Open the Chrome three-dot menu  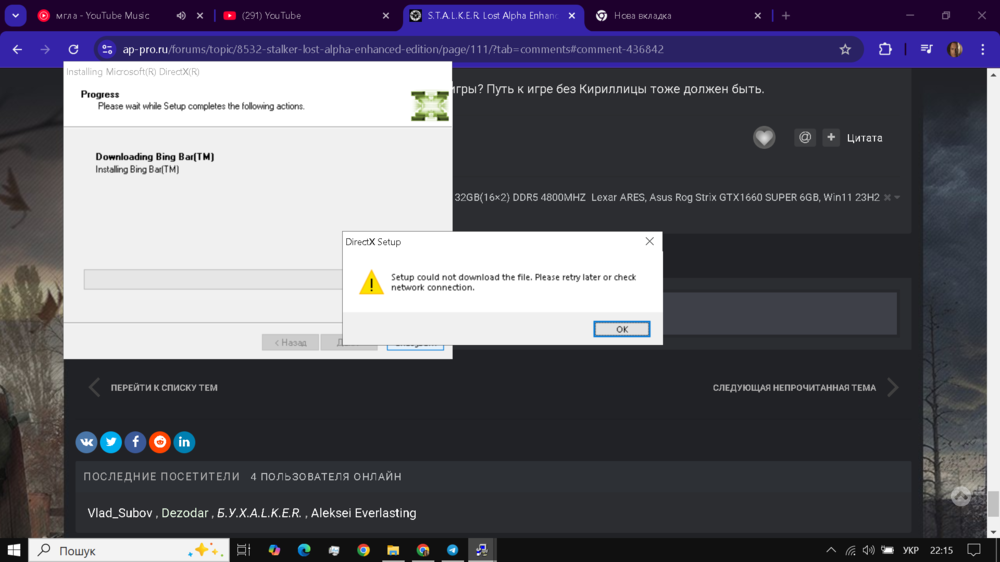click(983, 49)
